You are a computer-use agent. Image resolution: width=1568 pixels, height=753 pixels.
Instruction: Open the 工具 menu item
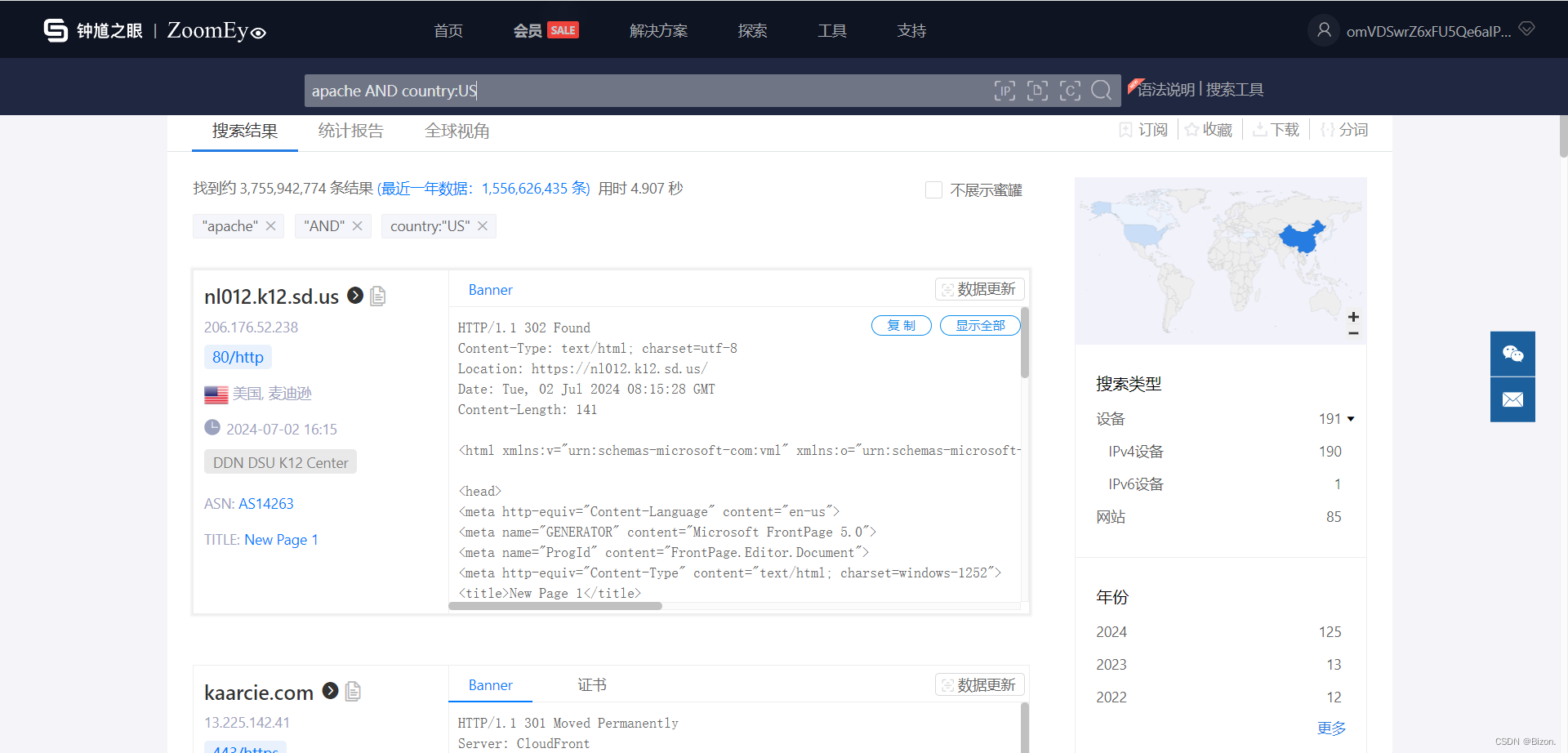click(832, 30)
